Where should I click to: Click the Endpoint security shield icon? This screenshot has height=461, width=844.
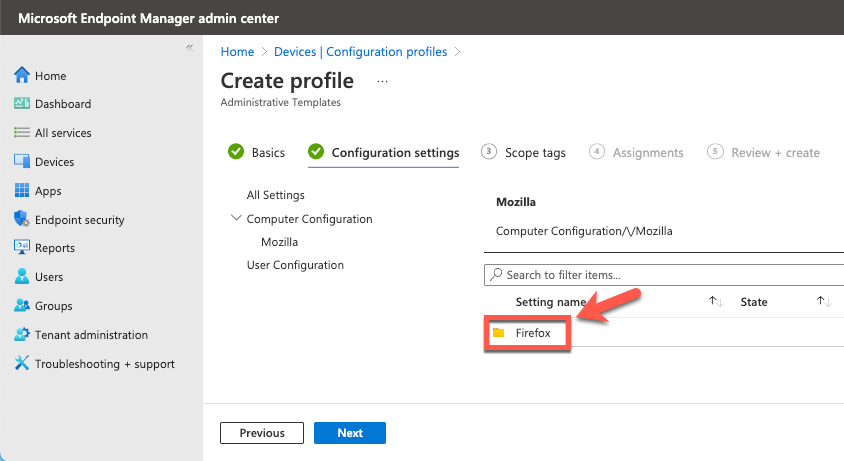click(22, 219)
